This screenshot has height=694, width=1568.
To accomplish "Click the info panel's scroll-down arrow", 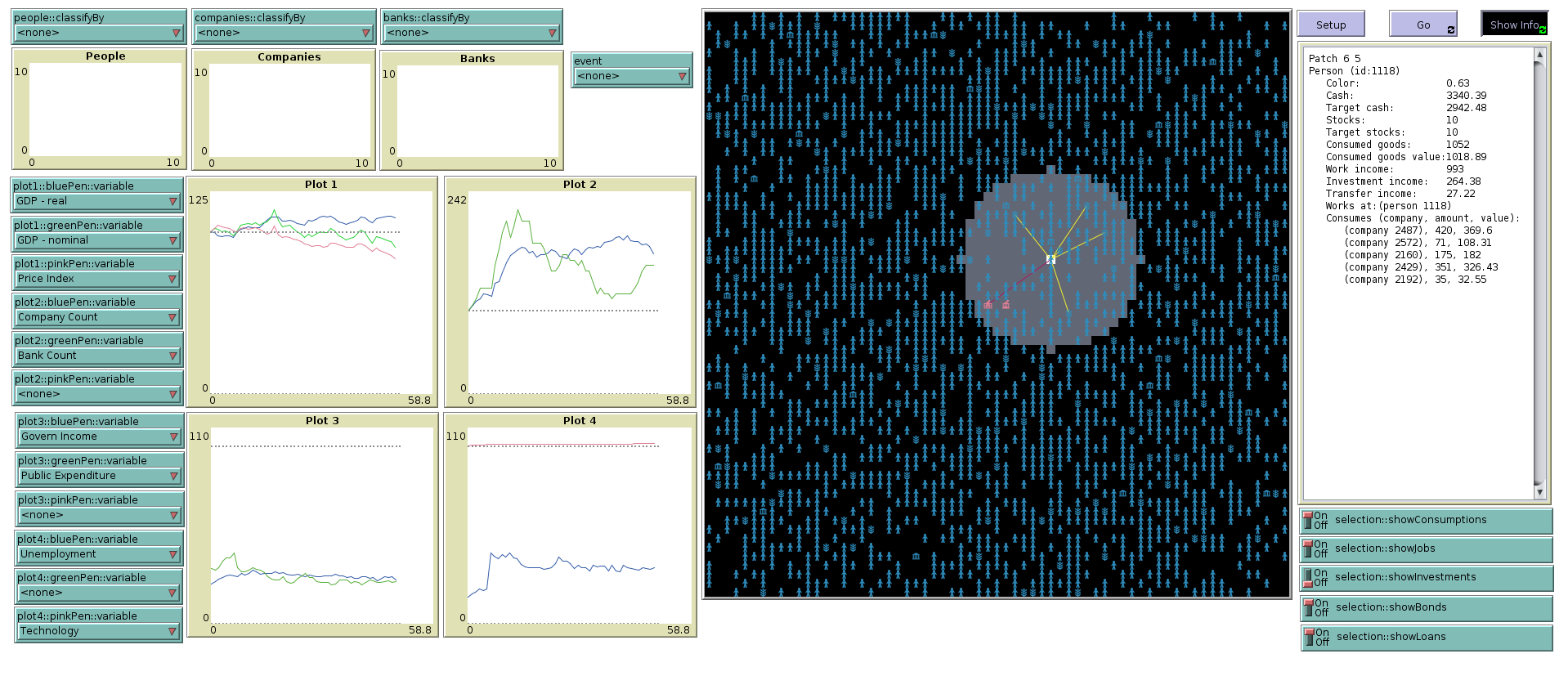I will (1539, 492).
